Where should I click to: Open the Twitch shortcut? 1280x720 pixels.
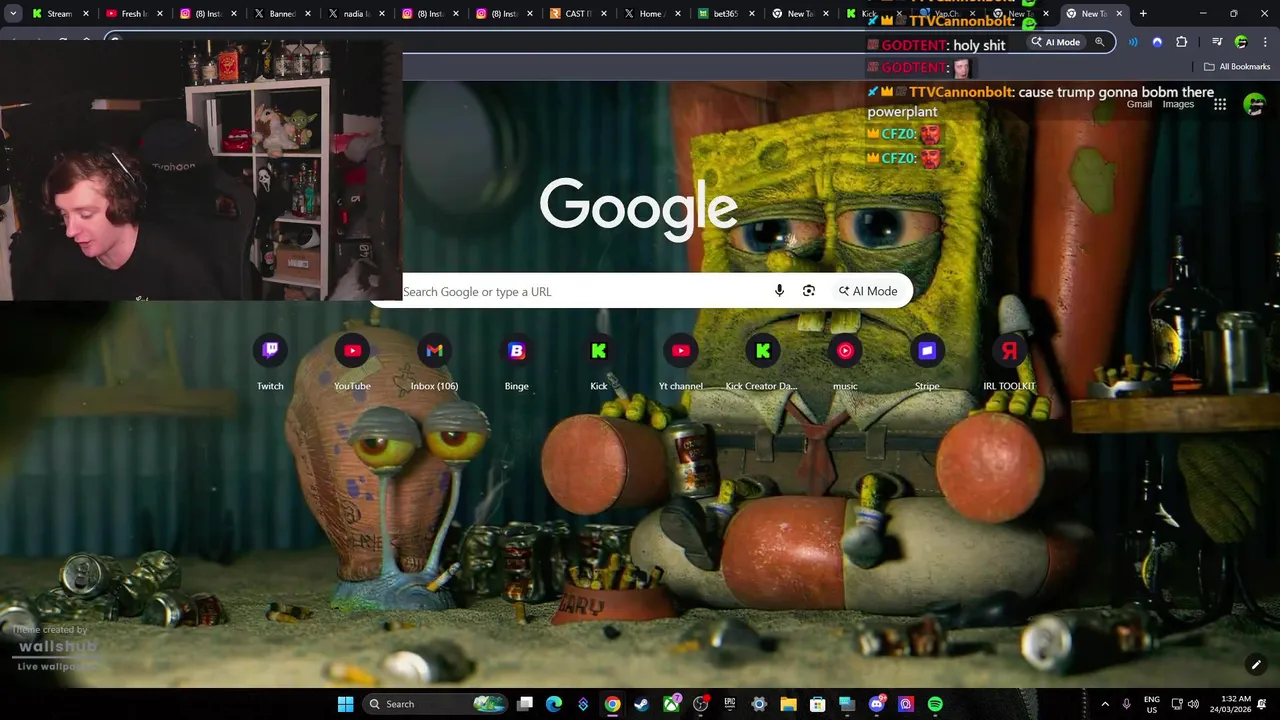pyautogui.click(x=270, y=362)
